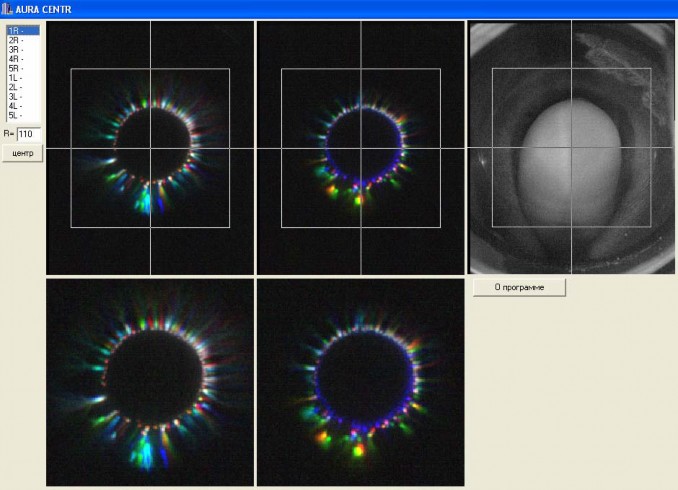Click the R= radius input field

point(28,134)
